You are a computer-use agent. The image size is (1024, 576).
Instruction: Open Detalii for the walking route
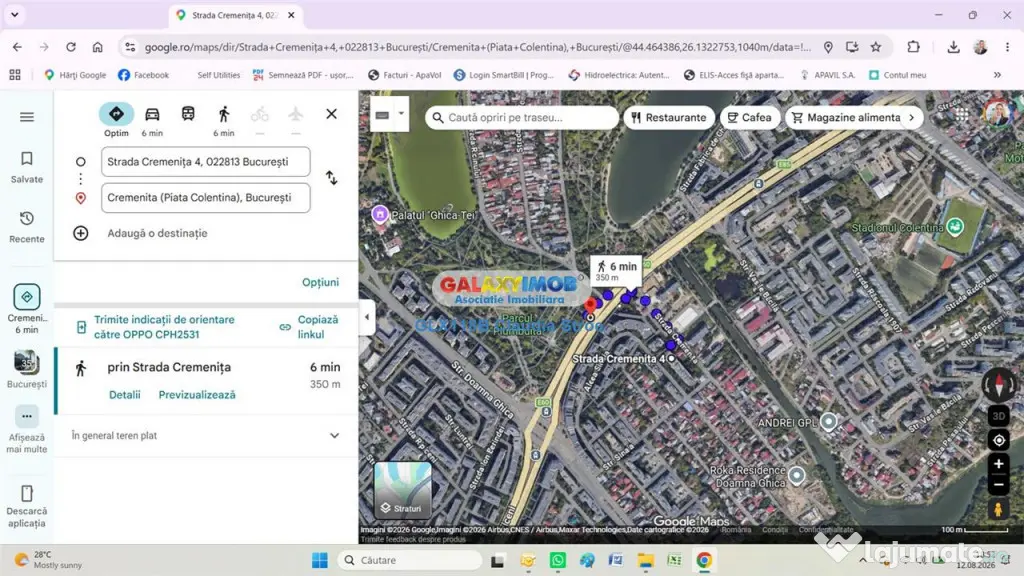tap(125, 395)
